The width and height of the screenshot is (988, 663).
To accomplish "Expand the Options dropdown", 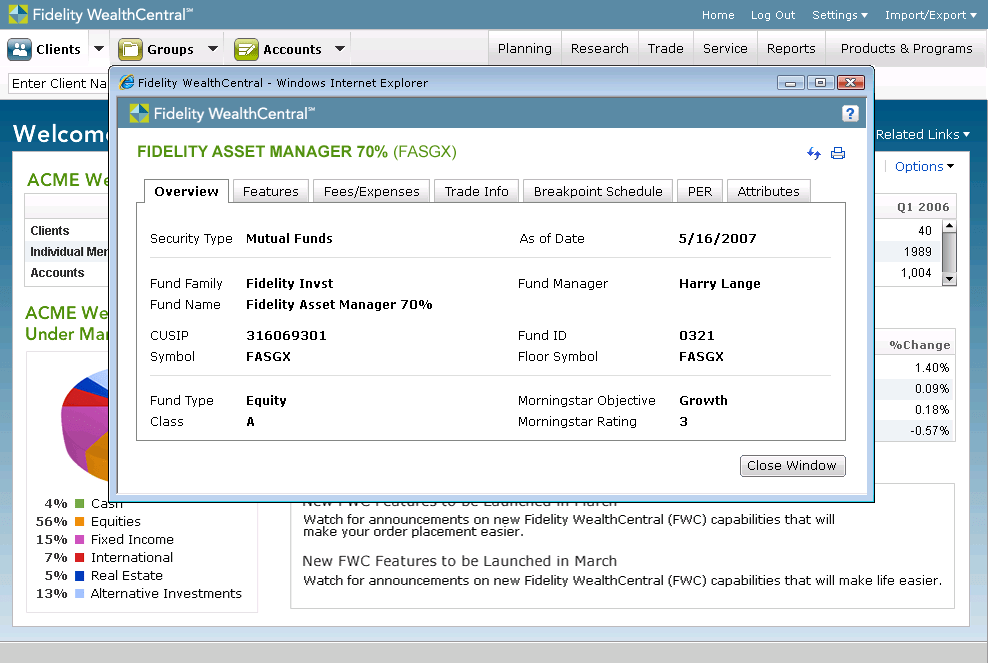I will (924, 166).
